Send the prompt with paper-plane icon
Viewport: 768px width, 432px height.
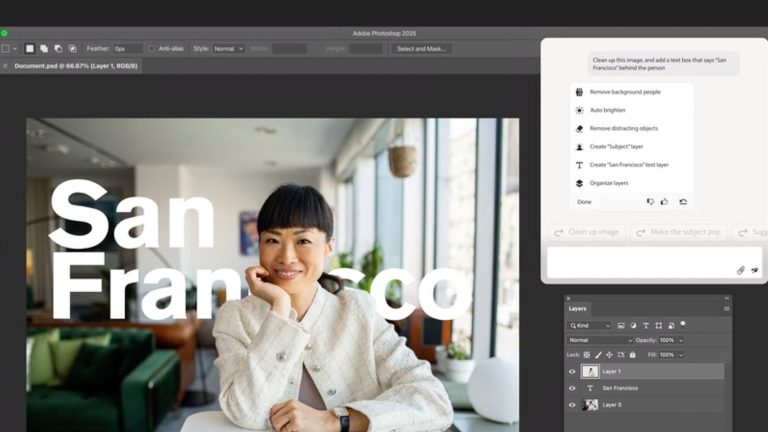(754, 270)
